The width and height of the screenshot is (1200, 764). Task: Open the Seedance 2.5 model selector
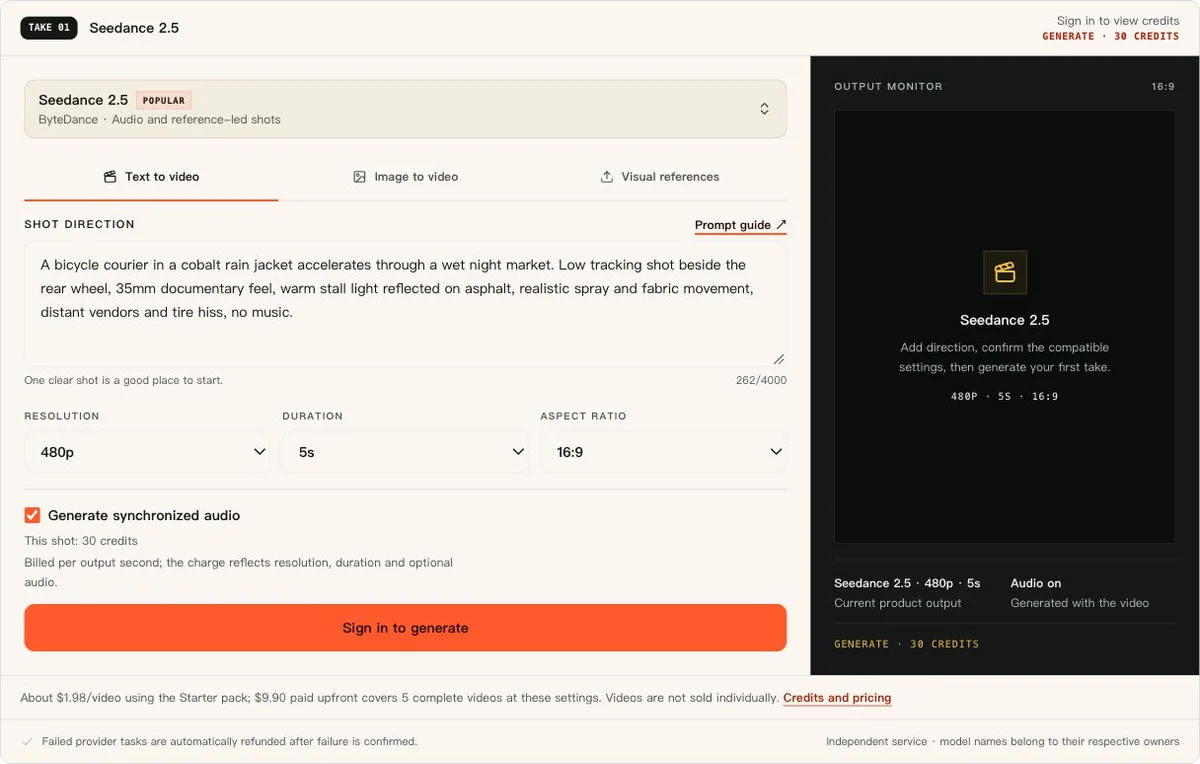pyautogui.click(x=405, y=109)
